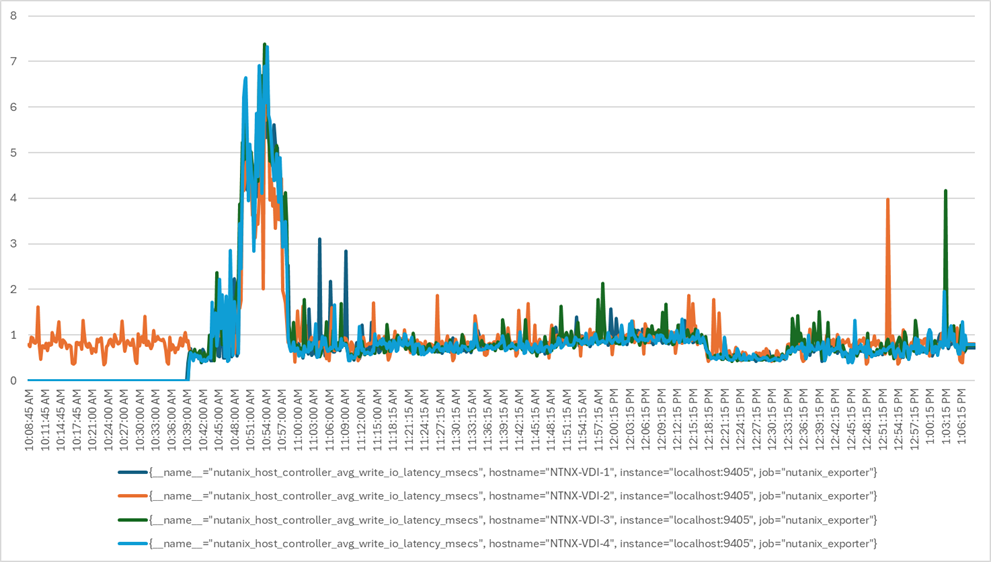Click the 11:00:00 AM x-axis label
991x562 pixels.
298,419
